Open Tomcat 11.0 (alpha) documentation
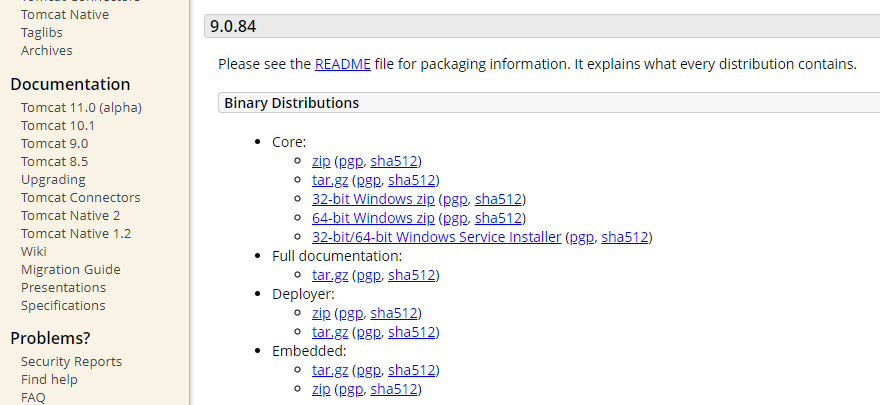 pyautogui.click(x=81, y=108)
